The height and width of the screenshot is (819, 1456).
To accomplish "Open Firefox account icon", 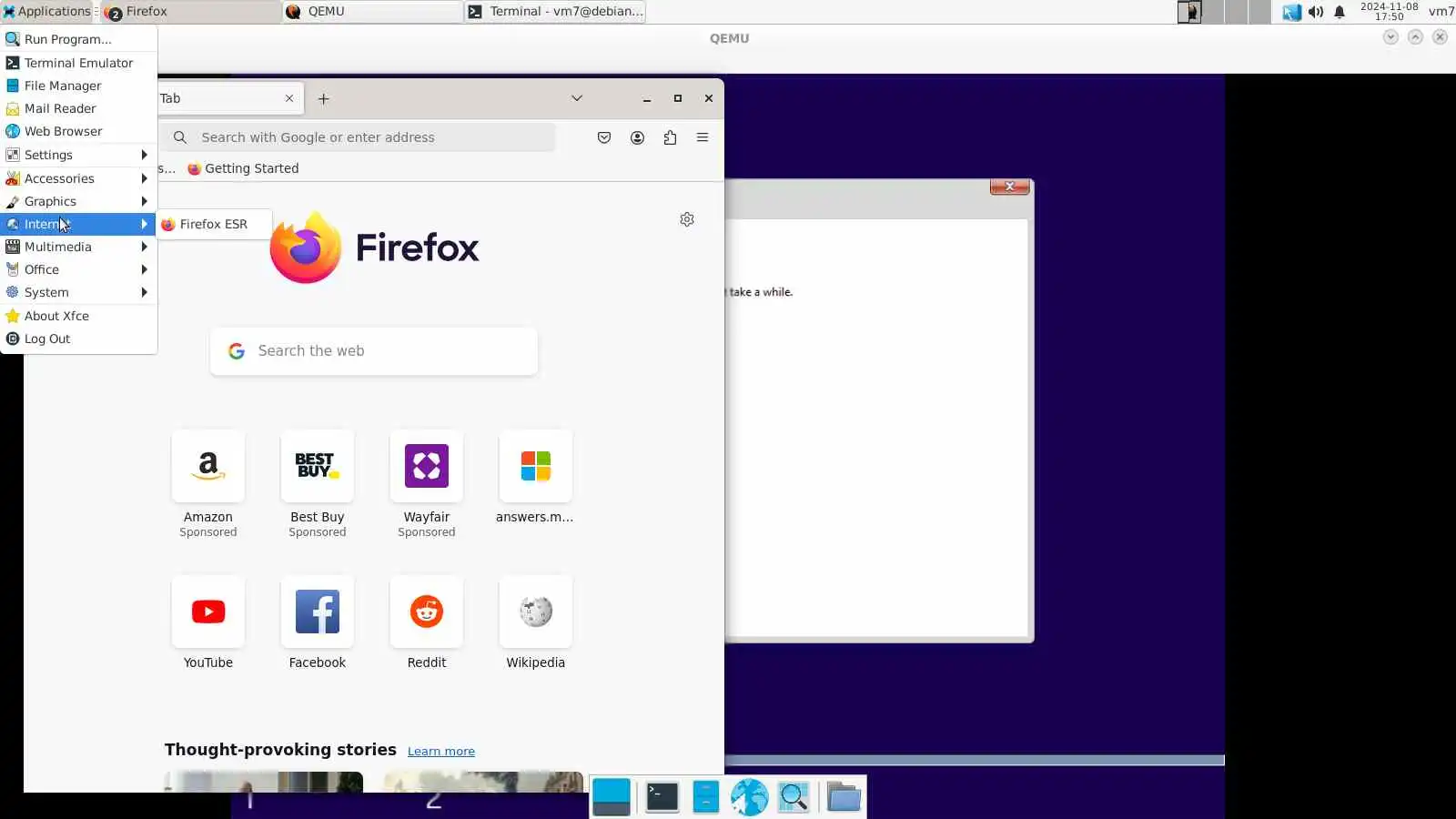I will click(637, 137).
